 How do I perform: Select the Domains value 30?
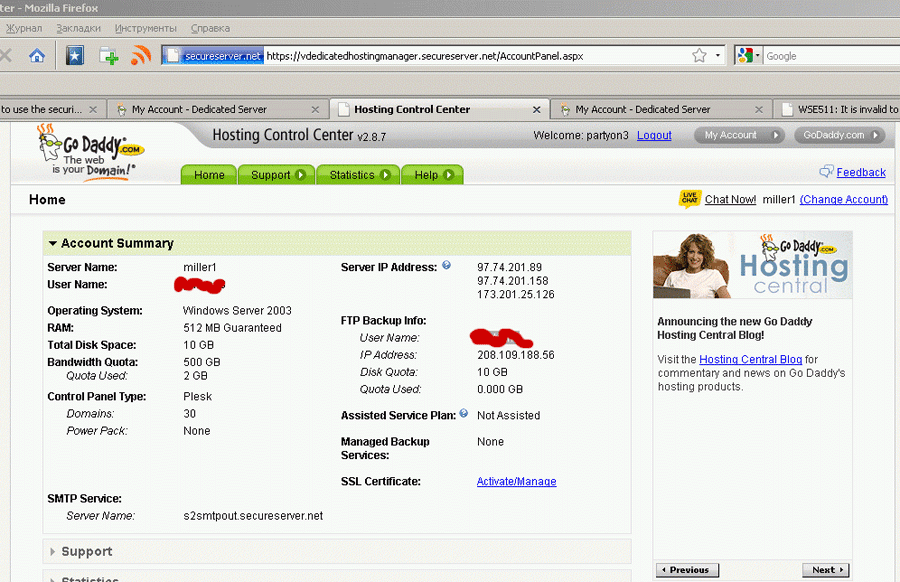click(189, 414)
